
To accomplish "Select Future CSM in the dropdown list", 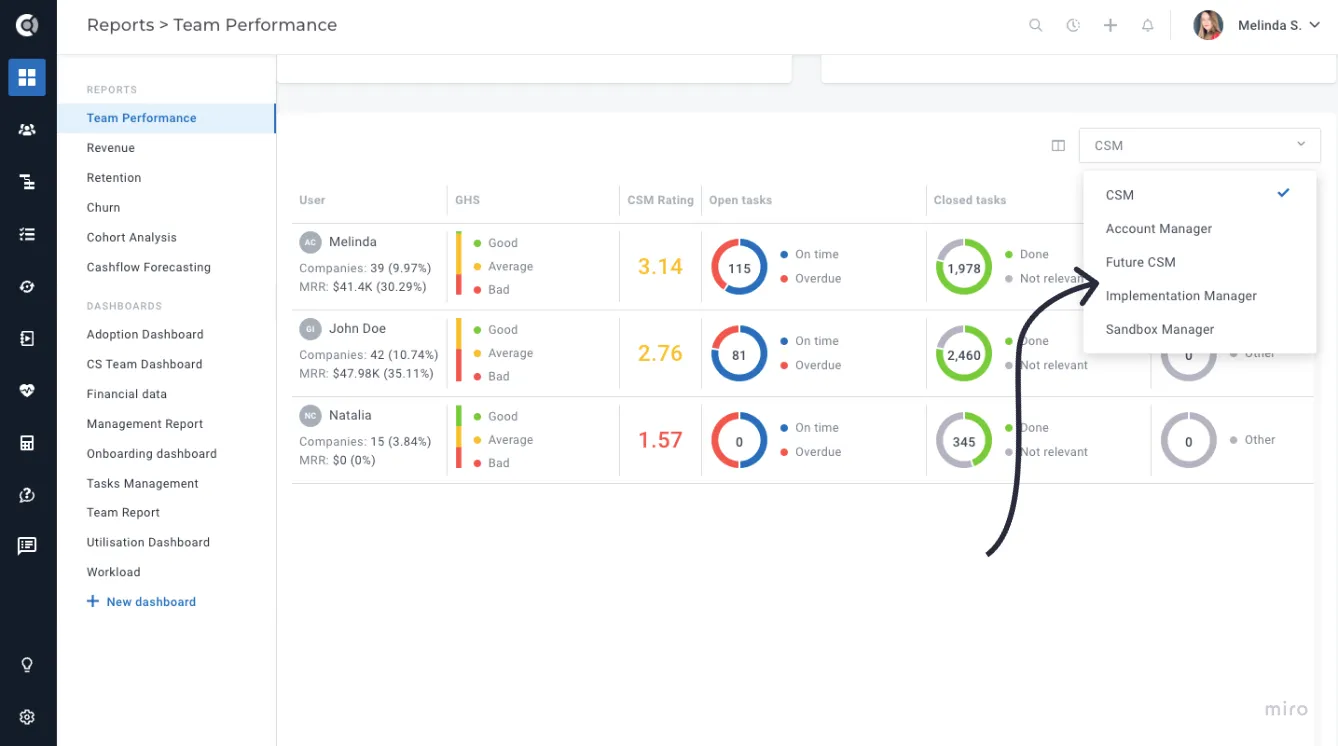I will click(1199, 262).
